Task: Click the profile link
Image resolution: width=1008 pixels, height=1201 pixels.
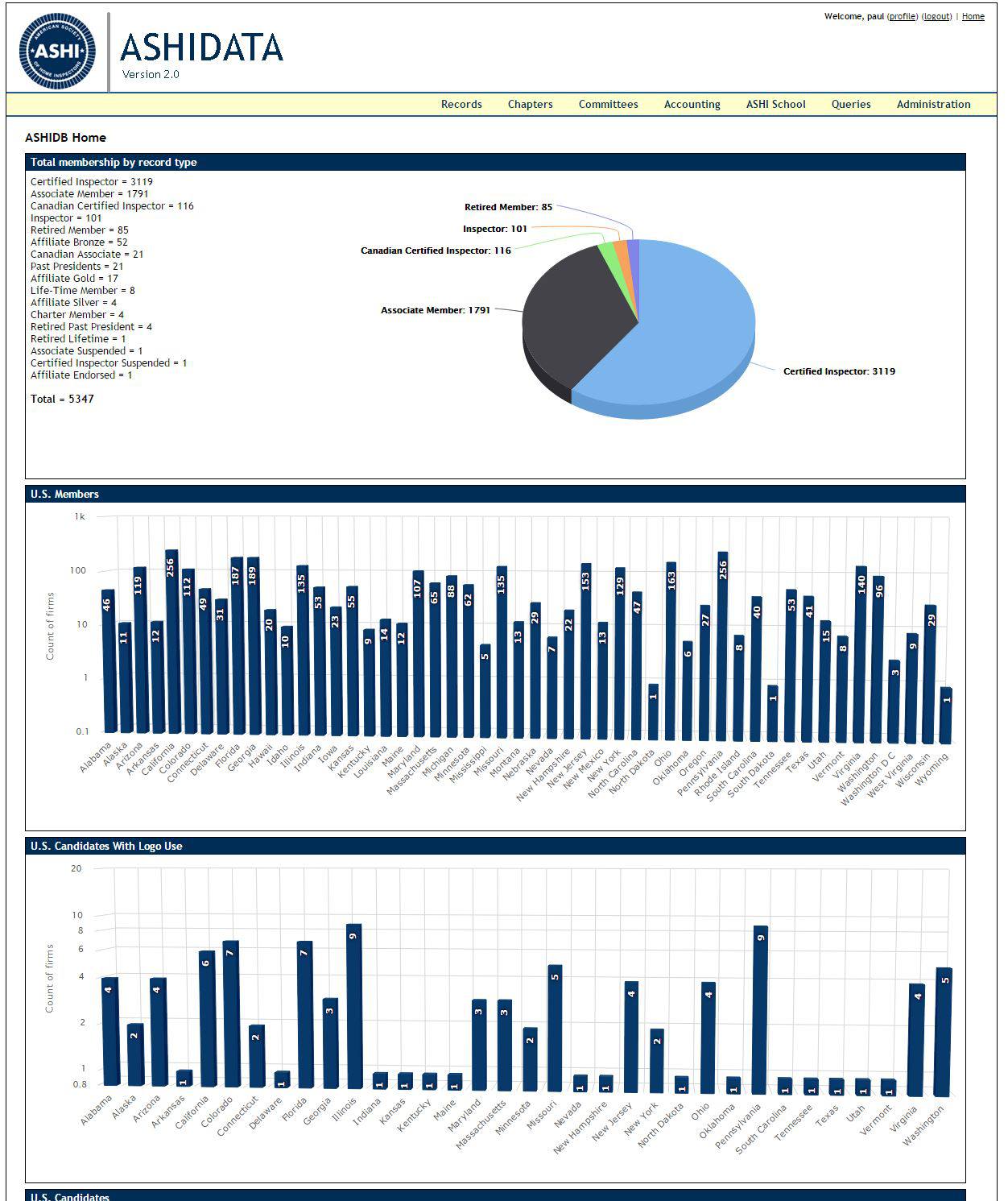Action: point(903,16)
